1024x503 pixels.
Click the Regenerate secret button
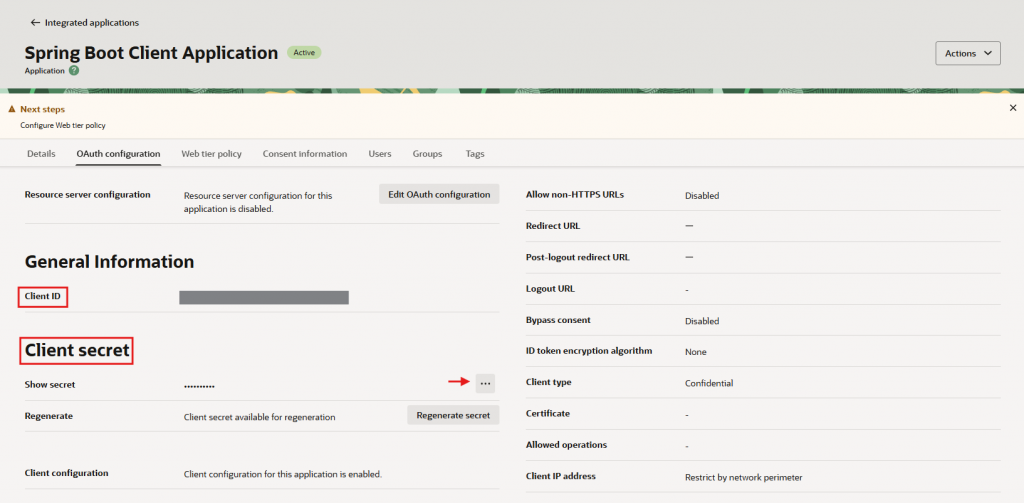point(453,415)
